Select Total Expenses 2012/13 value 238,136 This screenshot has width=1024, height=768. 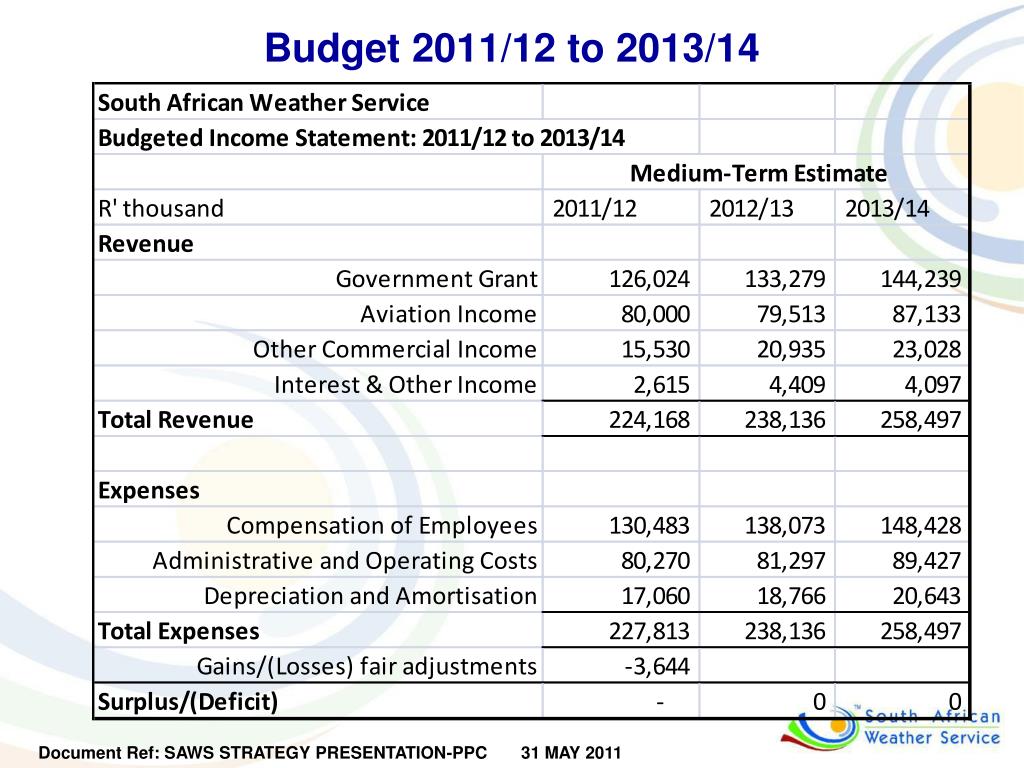pos(785,632)
